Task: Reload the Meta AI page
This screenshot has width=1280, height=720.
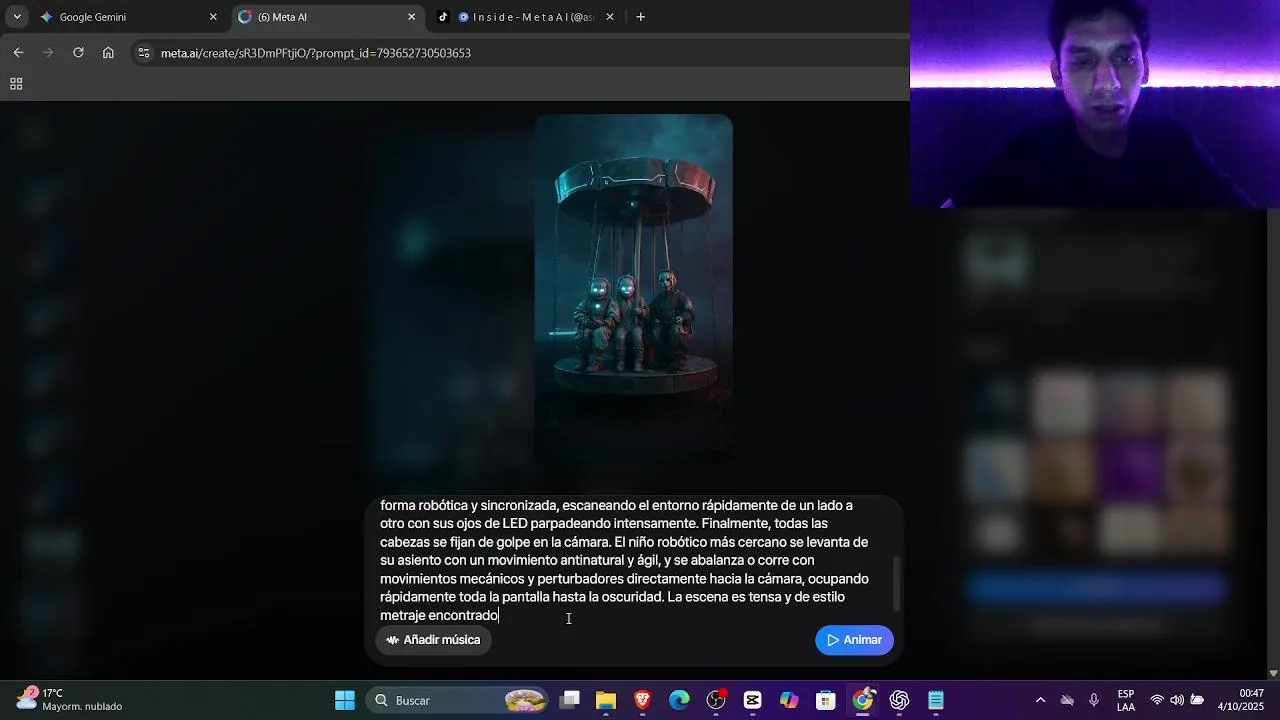Action: click(x=78, y=53)
